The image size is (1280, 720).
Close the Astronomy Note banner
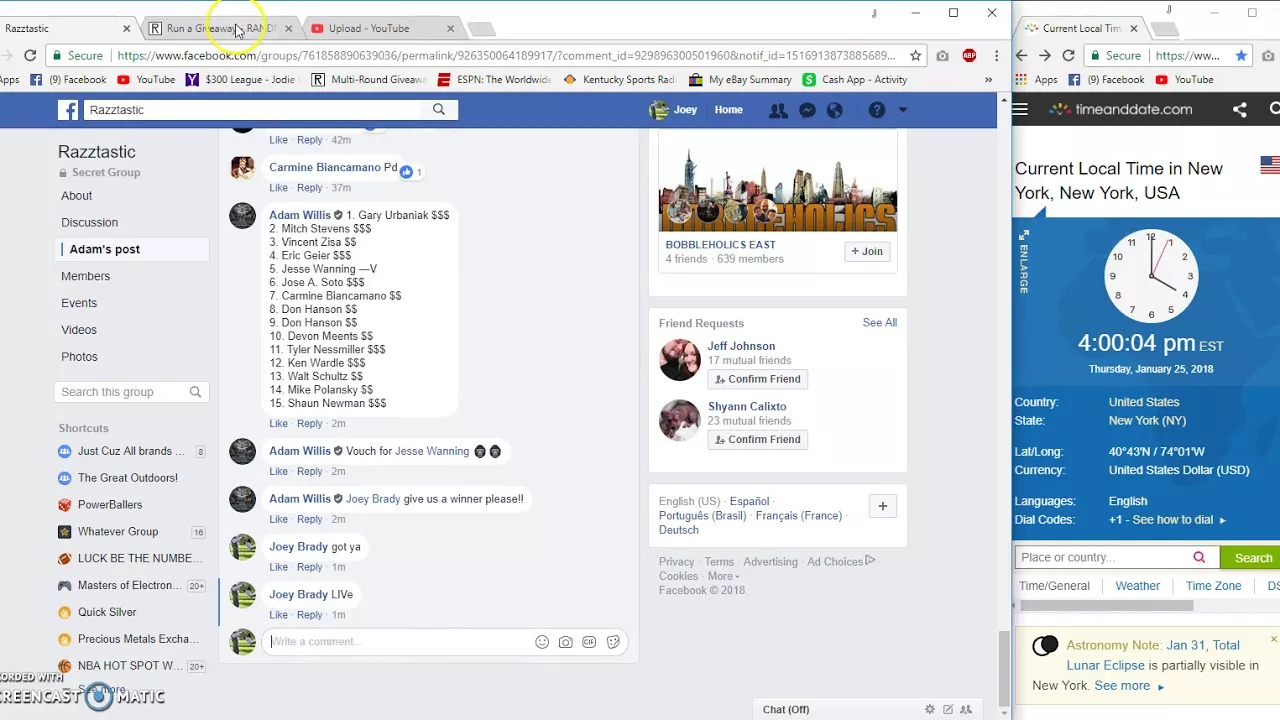(1273, 639)
